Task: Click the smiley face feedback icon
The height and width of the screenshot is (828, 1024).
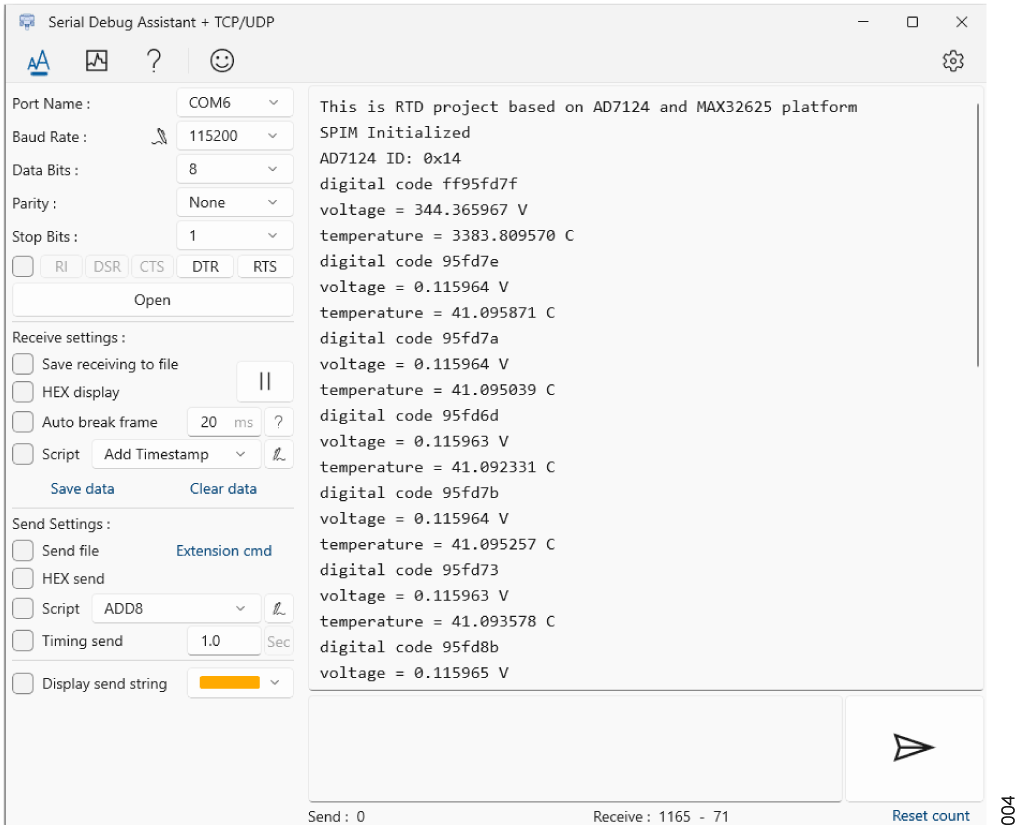Action: pyautogui.click(x=222, y=61)
